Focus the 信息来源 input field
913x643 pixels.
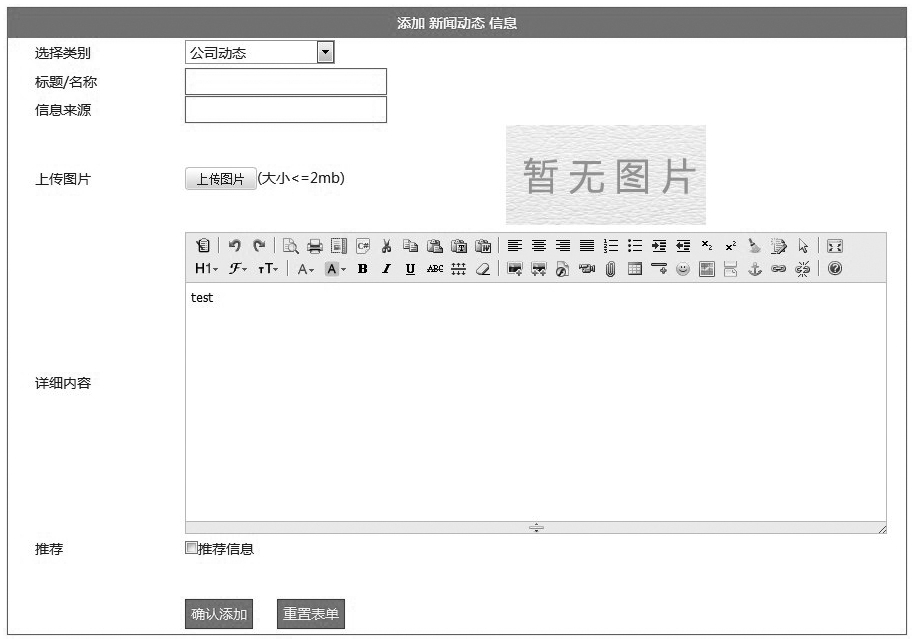tap(286, 109)
